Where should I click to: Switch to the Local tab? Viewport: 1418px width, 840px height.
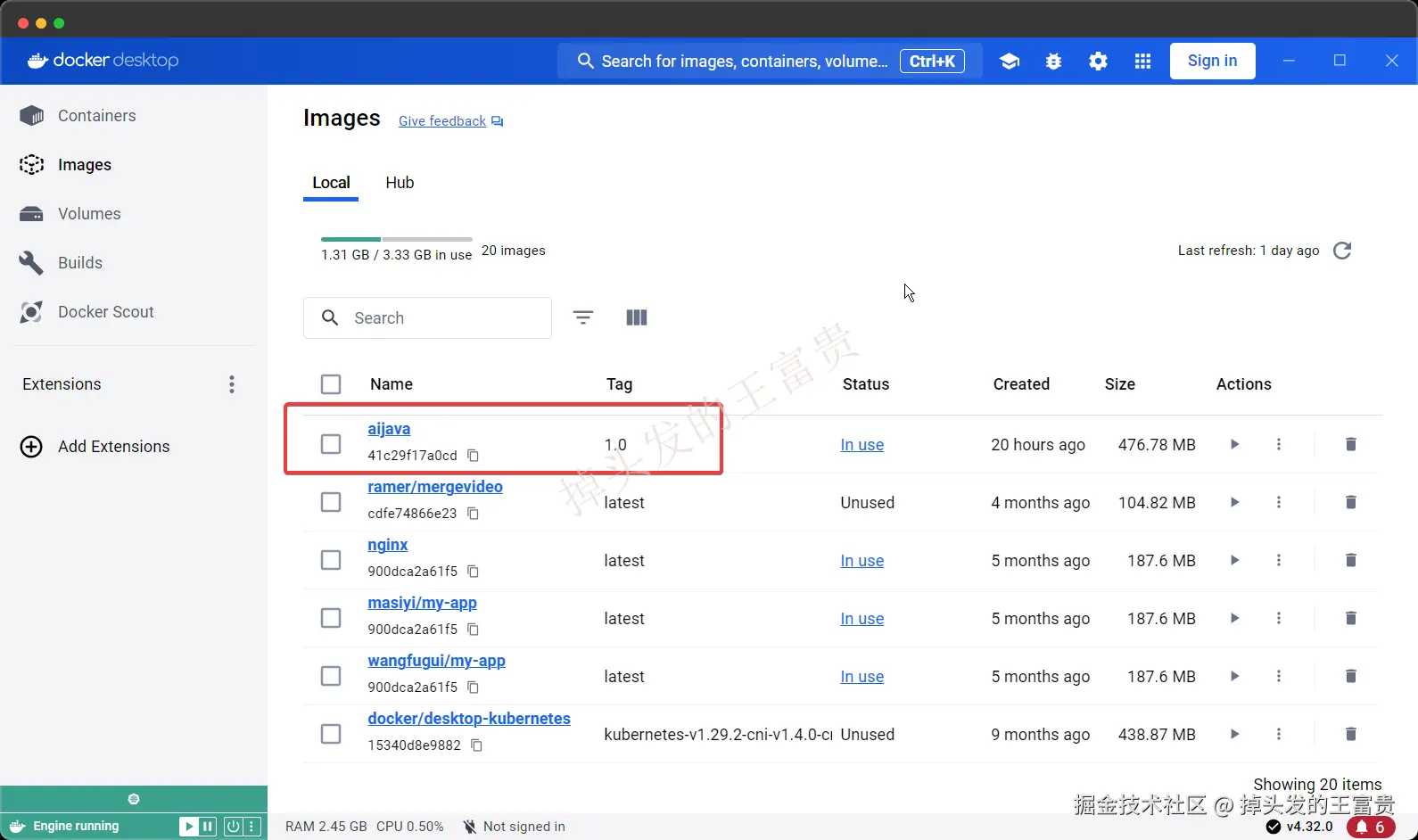pos(331,183)
